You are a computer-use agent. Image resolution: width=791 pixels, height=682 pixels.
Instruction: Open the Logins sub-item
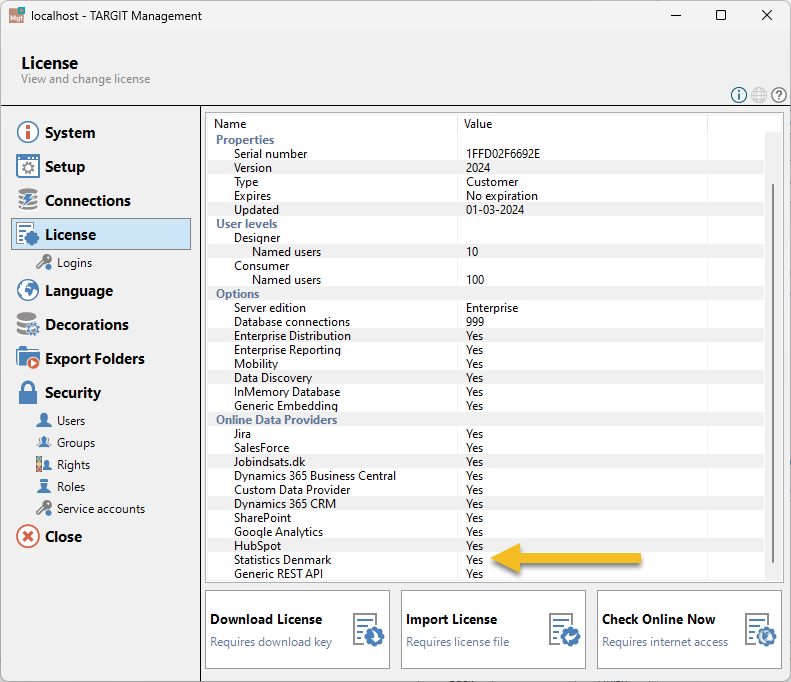[x=74, y=263]
